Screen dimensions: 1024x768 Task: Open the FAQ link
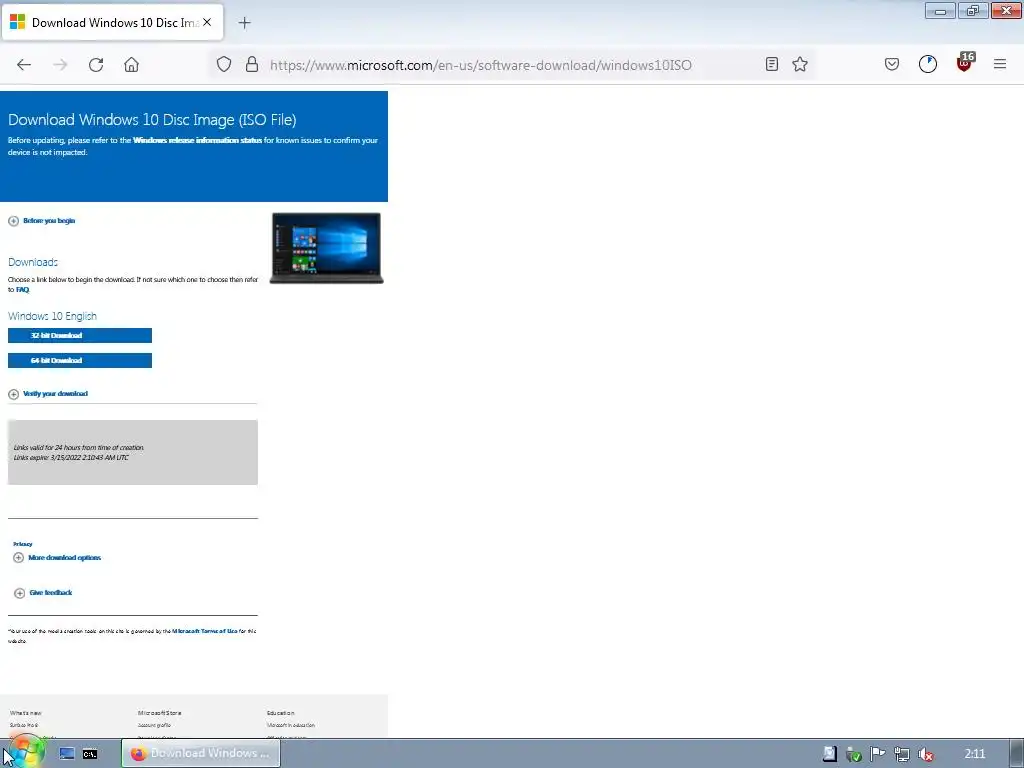pos(23,290)
